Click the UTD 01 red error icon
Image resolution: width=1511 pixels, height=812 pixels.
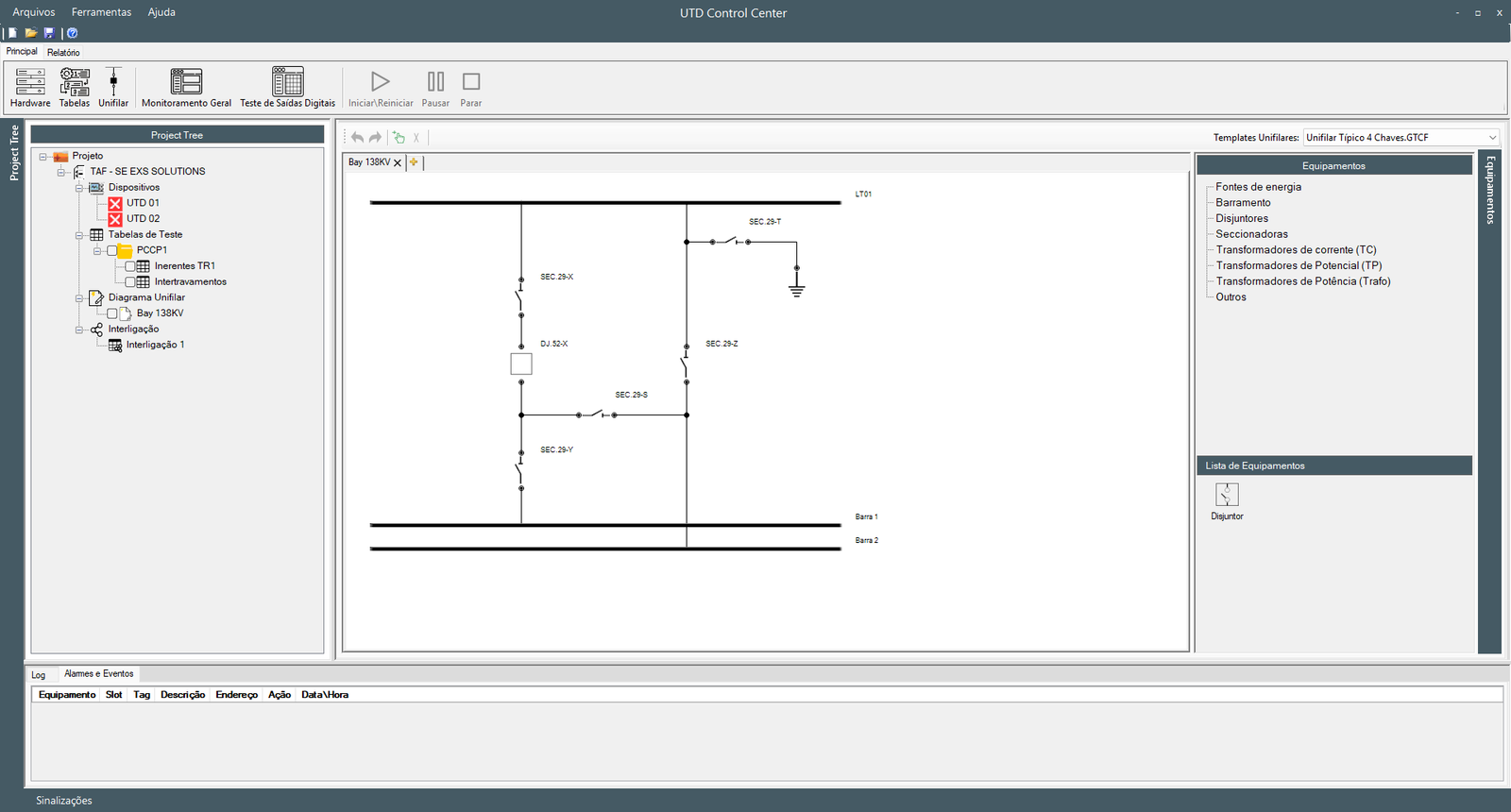click(x=115, y=203)
